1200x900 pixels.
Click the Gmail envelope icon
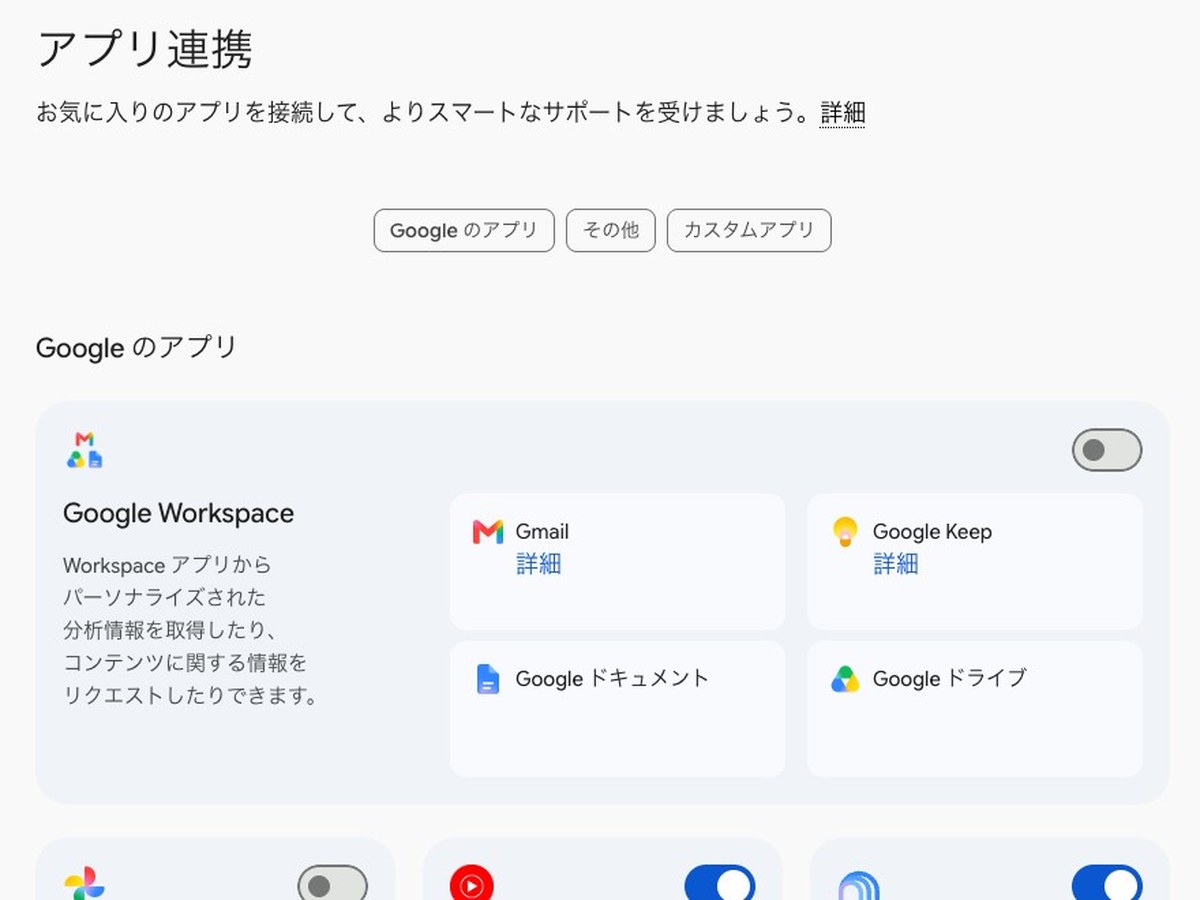(487, 532)
